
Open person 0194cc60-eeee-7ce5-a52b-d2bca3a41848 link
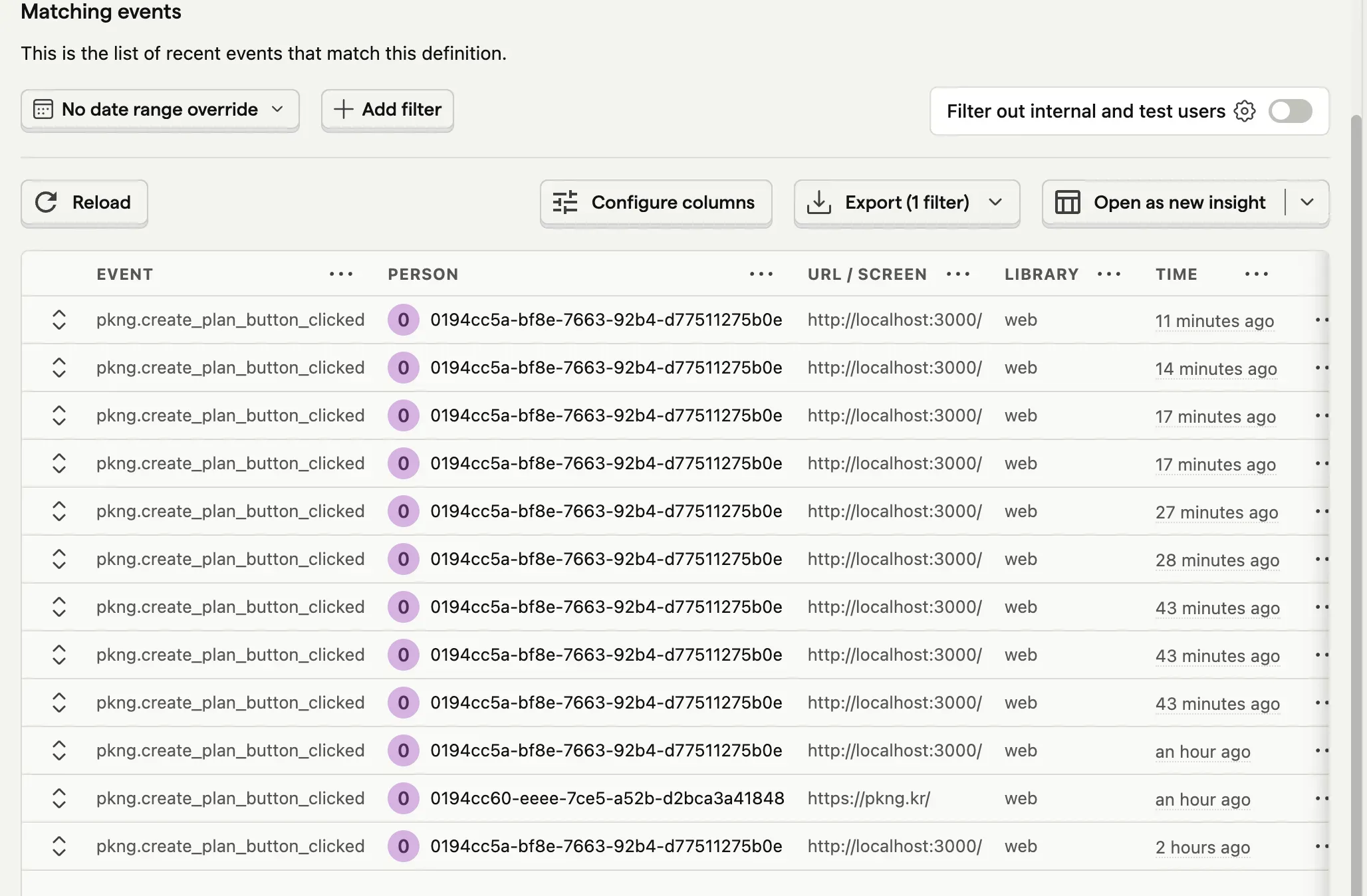[x=607, y=798]
